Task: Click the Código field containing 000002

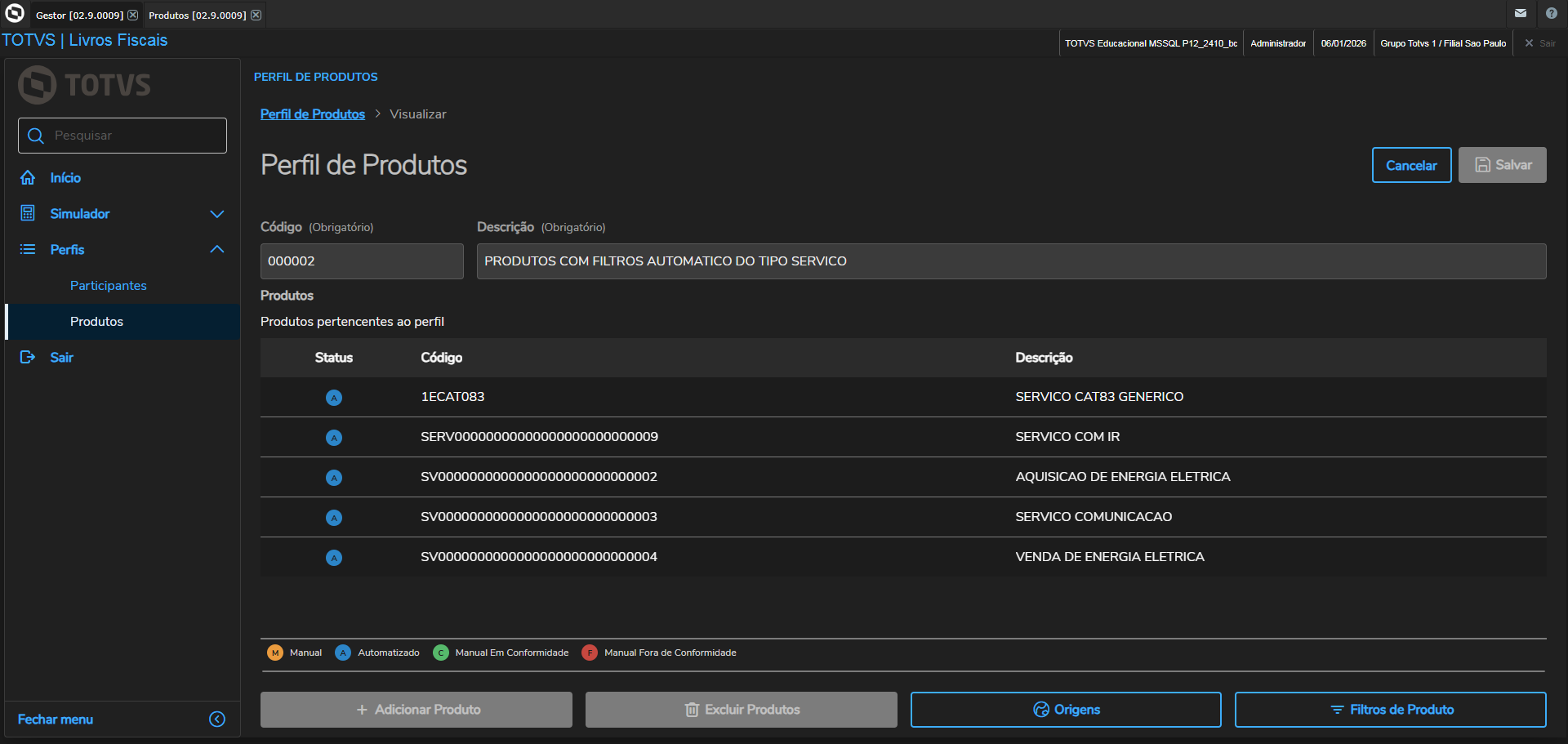Action: click(x=362, y=261)
